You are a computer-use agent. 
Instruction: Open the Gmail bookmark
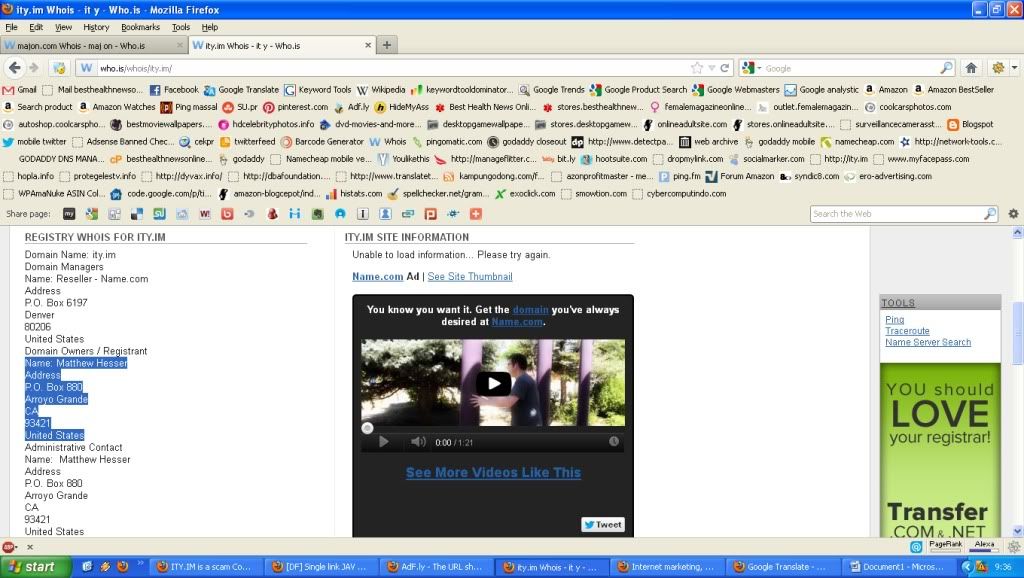[x=20, y=89]
